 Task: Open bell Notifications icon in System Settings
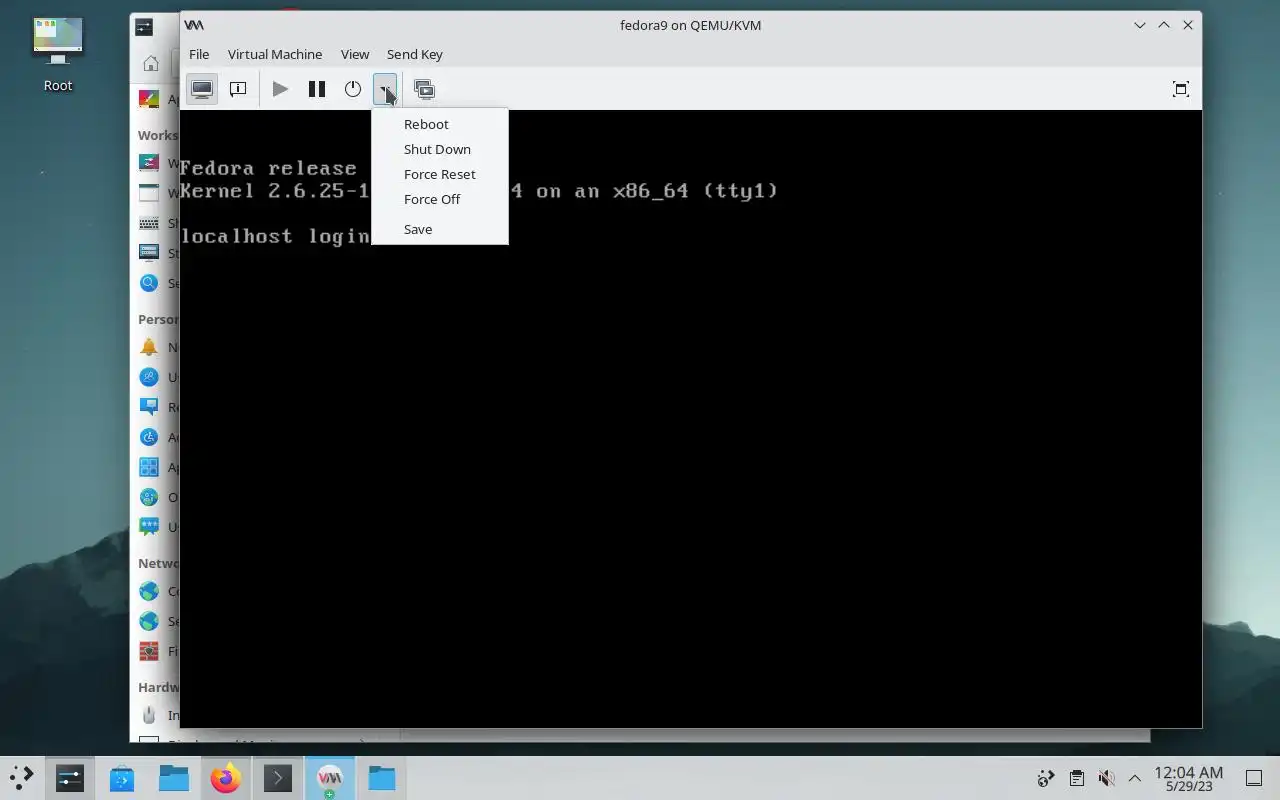[x=149, y=347]
